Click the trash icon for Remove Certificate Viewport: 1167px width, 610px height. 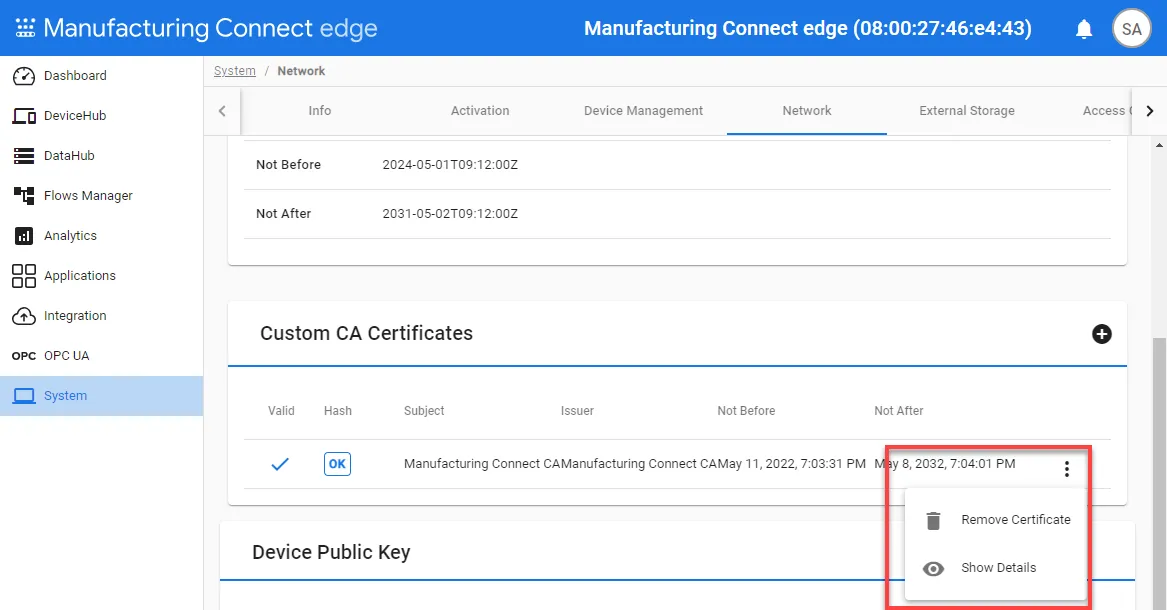tap(933, 520)
